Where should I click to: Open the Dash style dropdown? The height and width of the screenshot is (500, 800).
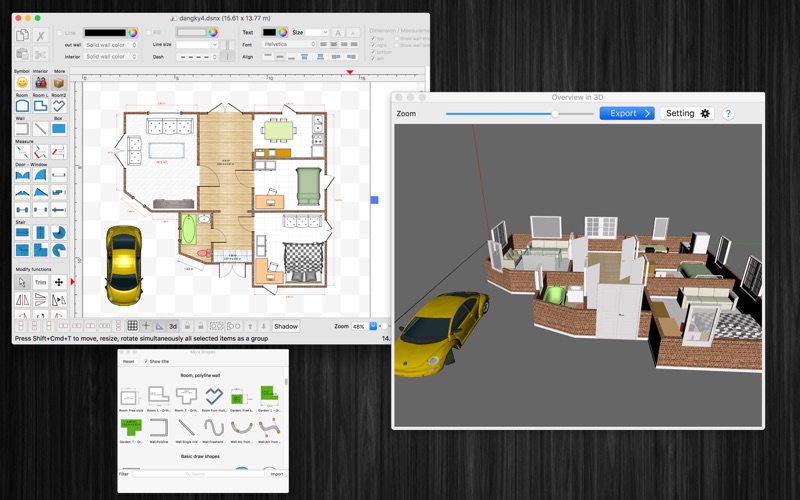pos(197,57)
